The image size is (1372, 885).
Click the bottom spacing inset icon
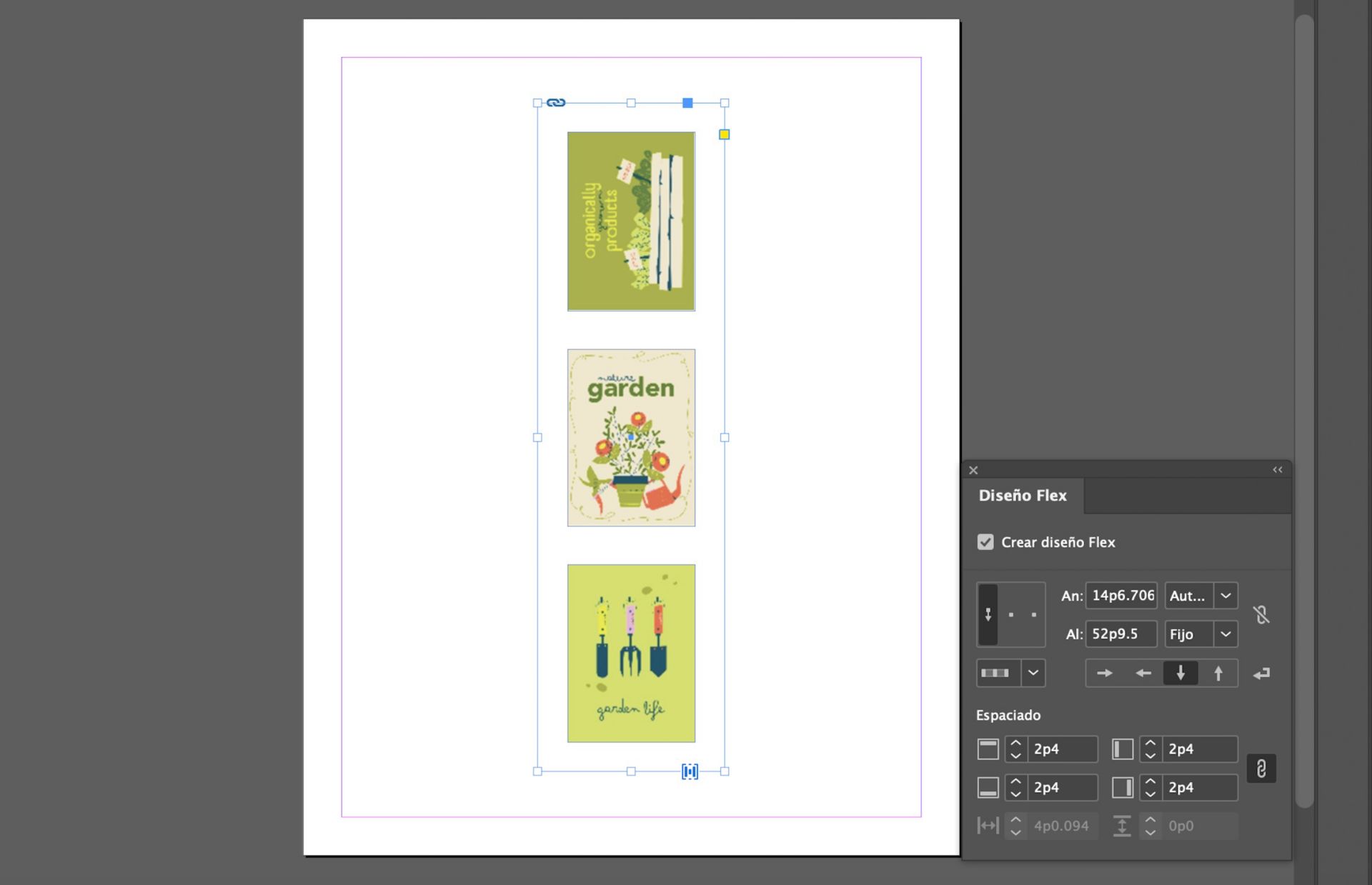click(988, 787)
